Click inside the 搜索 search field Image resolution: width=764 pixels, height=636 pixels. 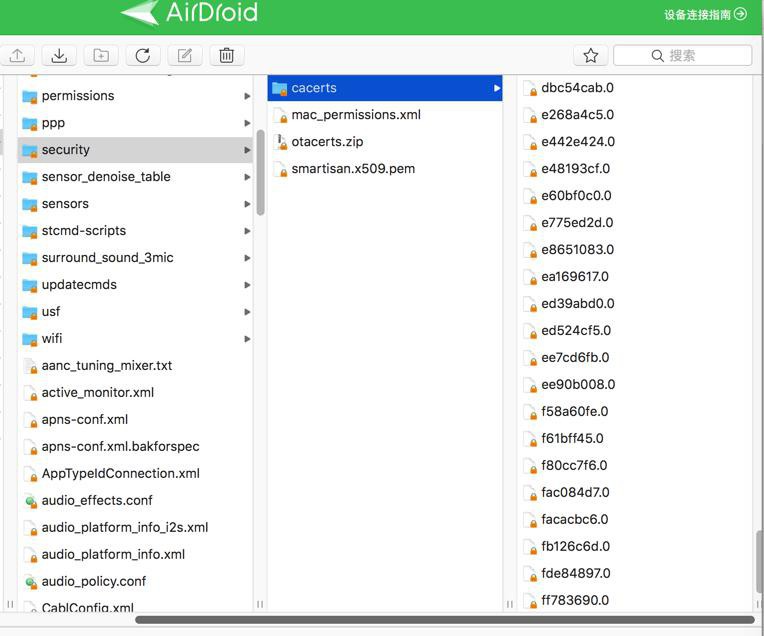(x=682, y=56)
